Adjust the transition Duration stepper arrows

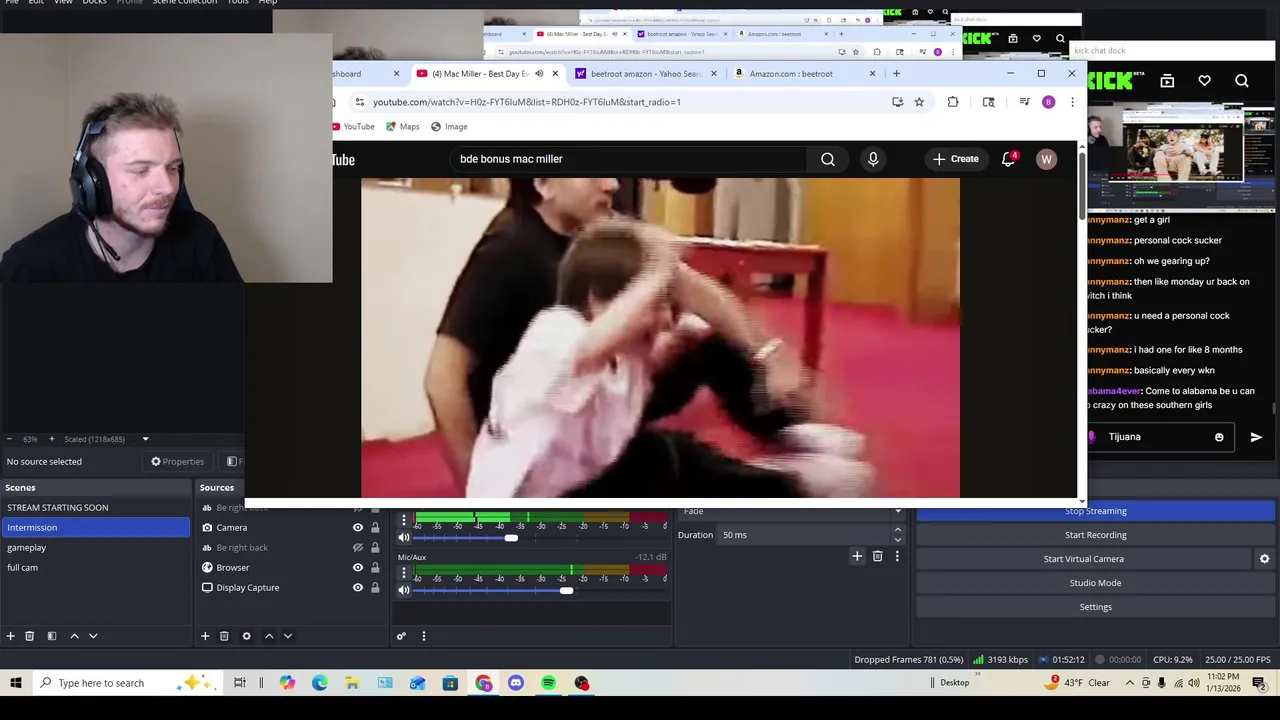897,535
